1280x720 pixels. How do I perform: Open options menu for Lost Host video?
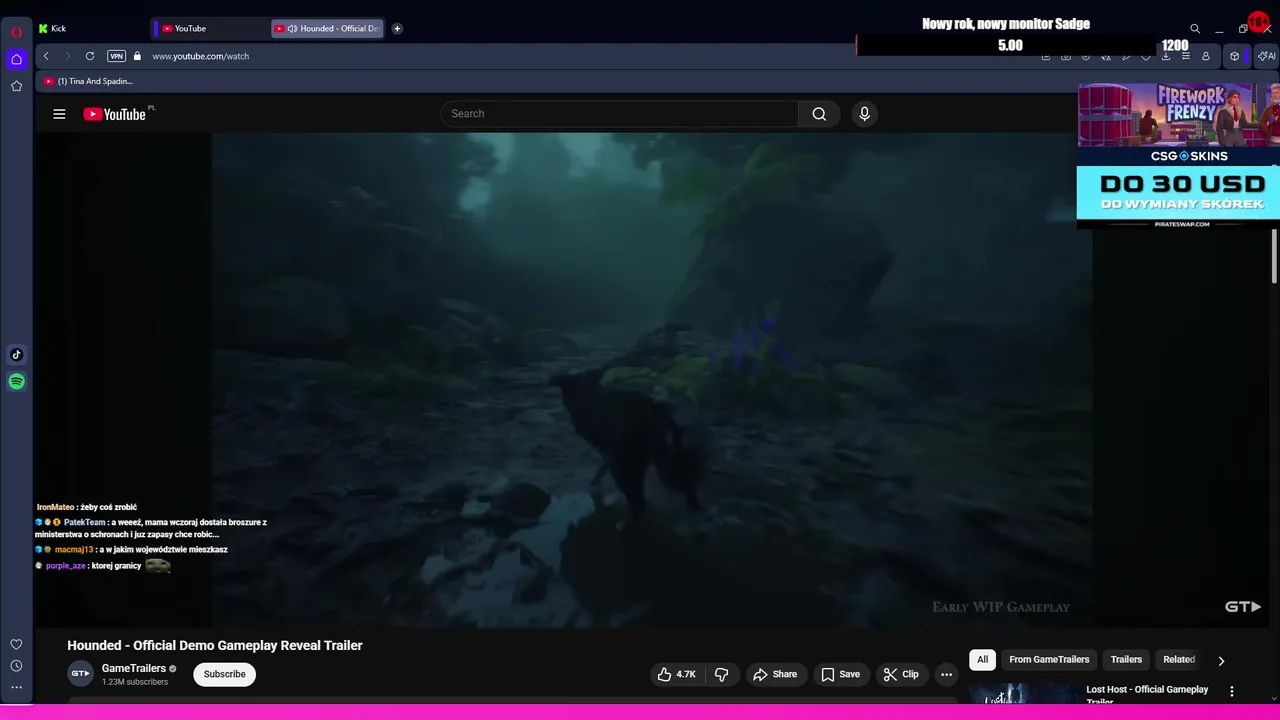tap(1232, 691)
